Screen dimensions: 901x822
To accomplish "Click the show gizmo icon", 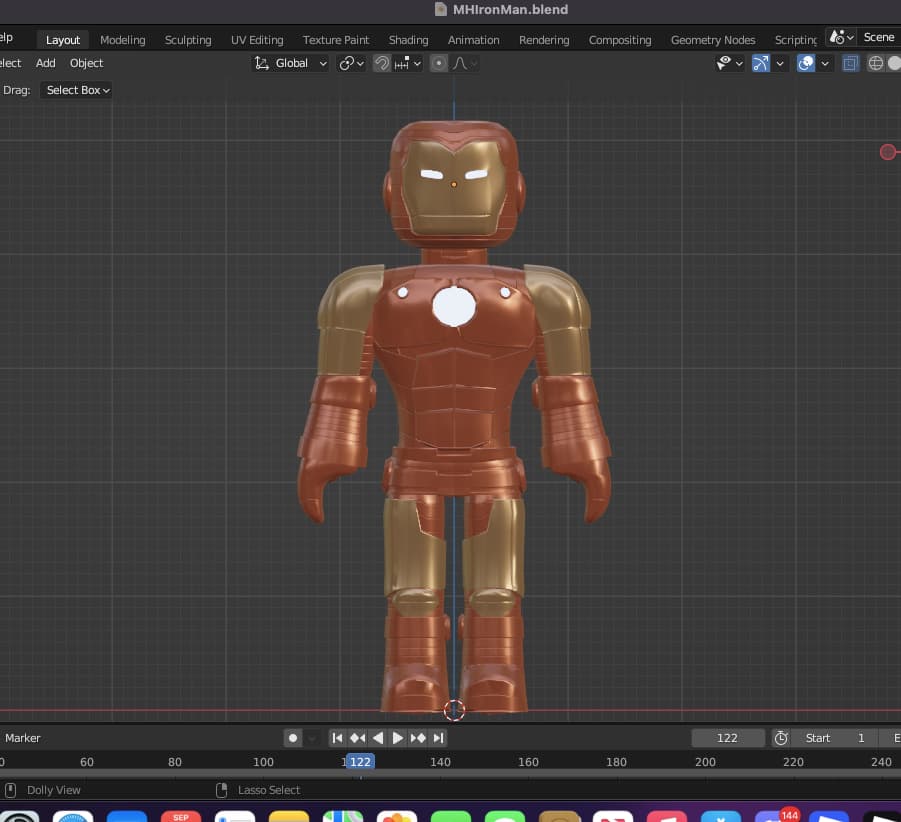I will [761, 63].
